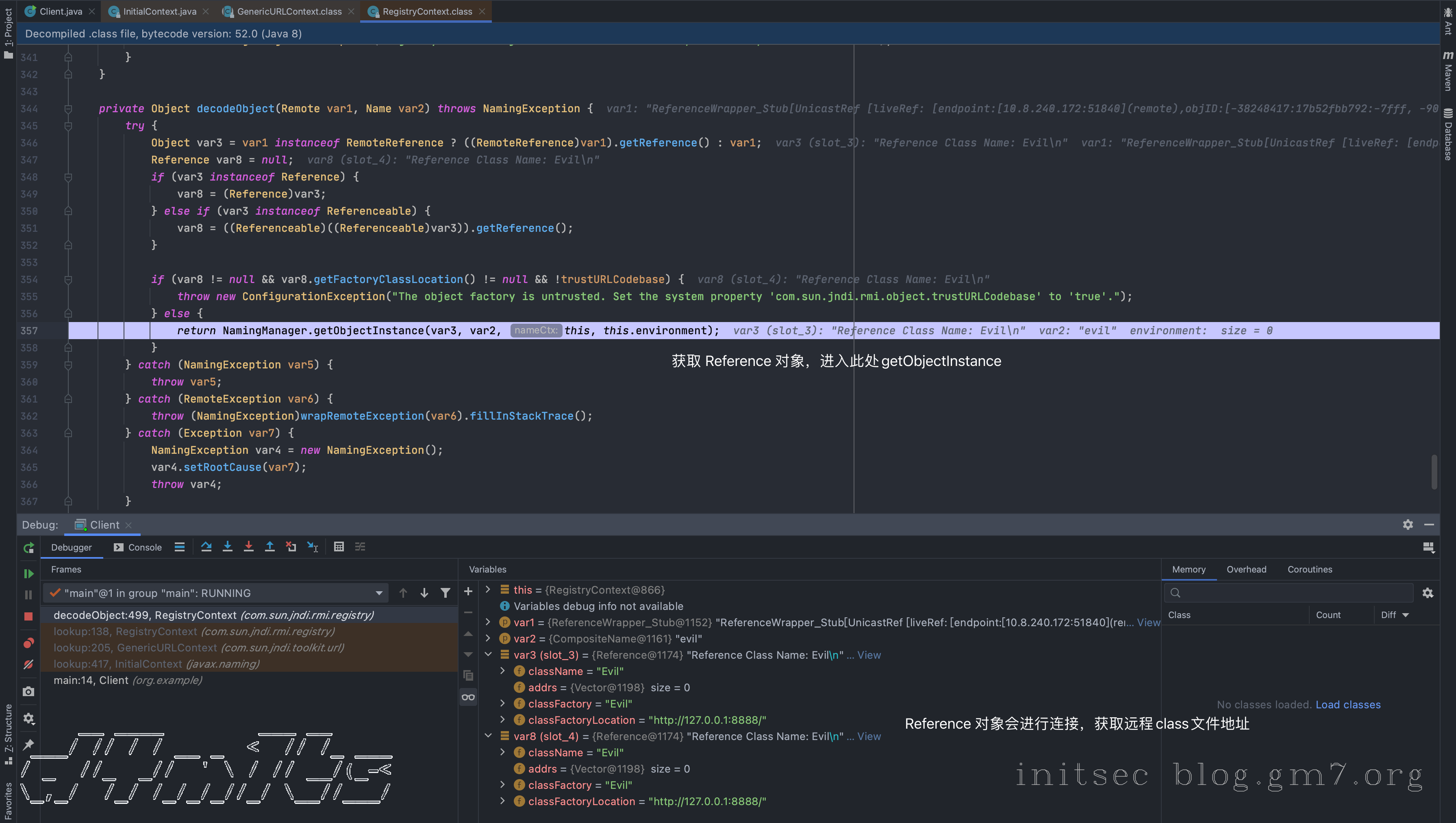Open View Breakpoints red circles icon
Viewport: 1456px width, 823px height.
coord(28,643)
